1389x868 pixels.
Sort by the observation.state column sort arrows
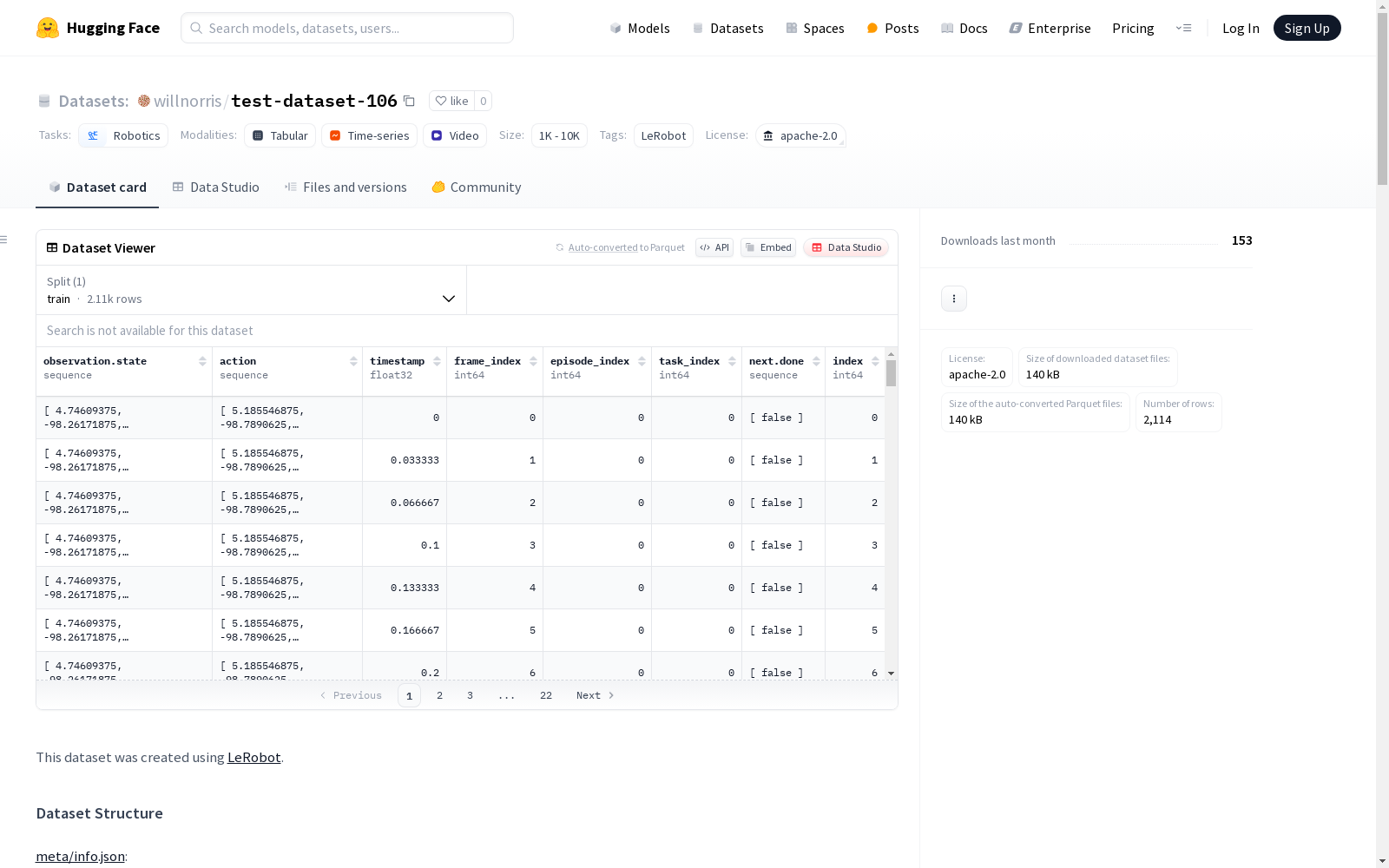point(202,361)
